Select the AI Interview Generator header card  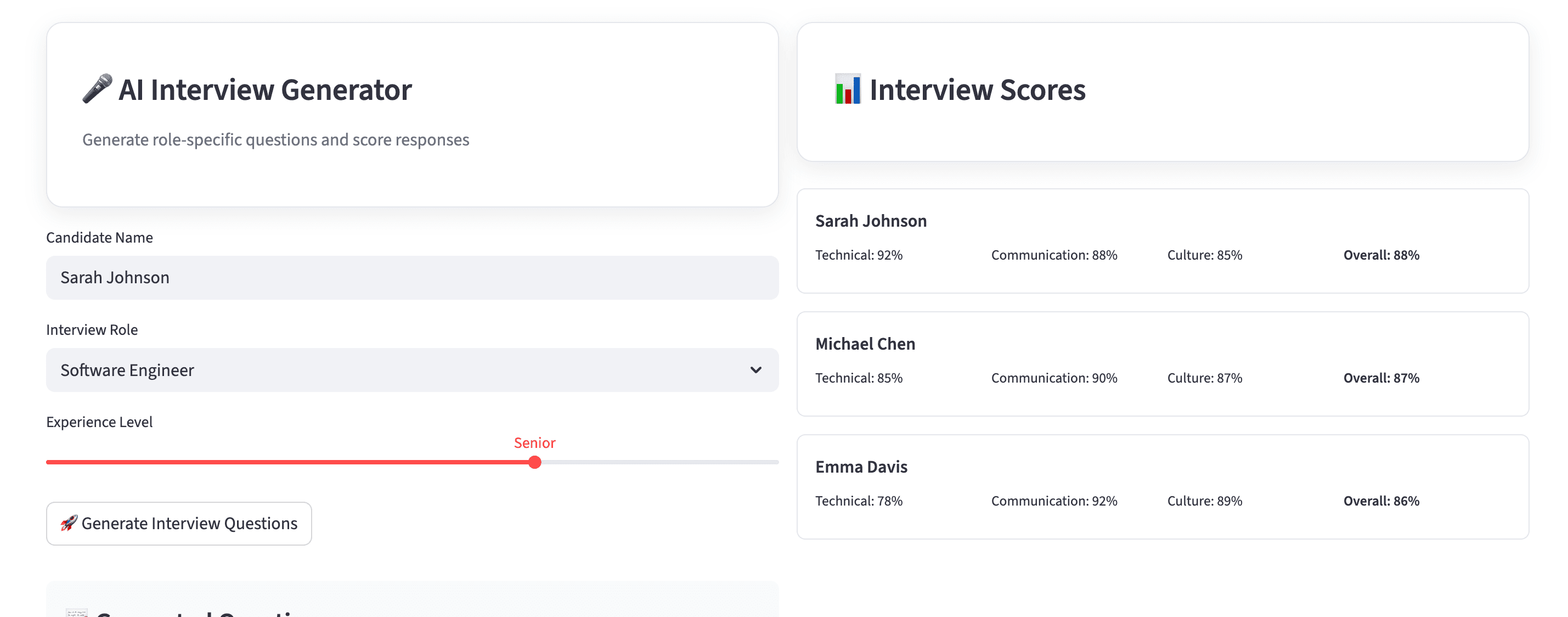coord(412,114)
